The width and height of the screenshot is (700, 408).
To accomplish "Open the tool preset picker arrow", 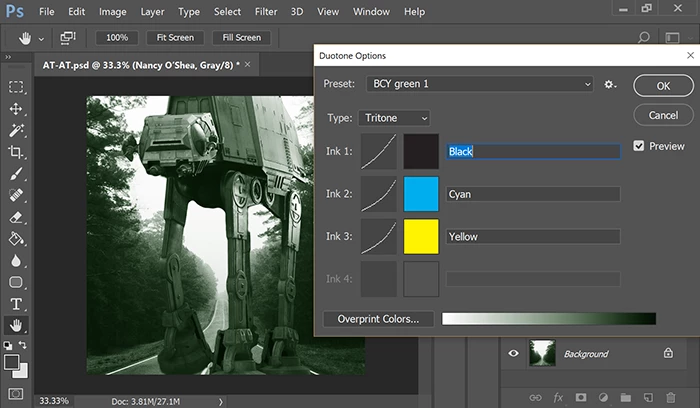I will (41, 39).
